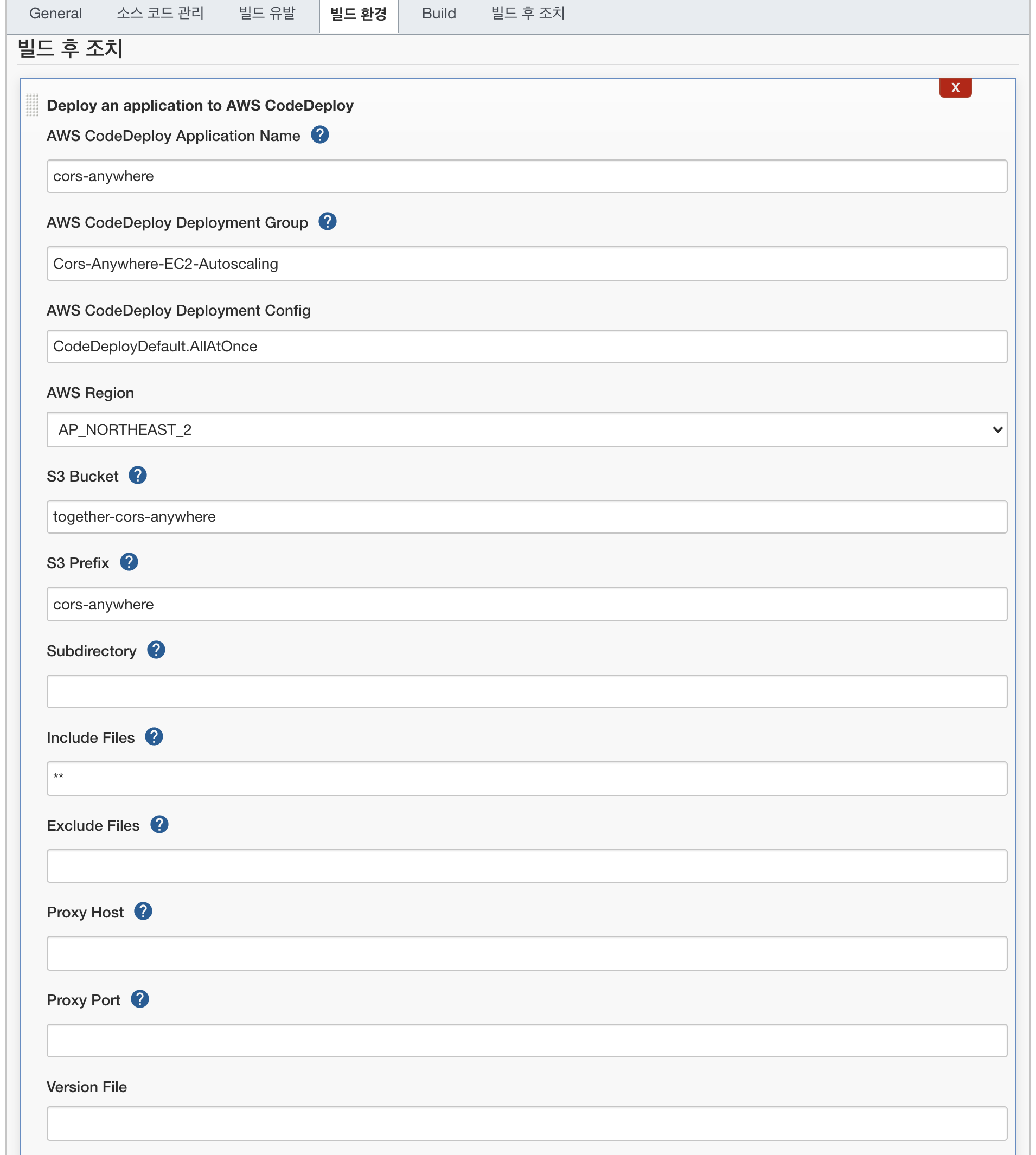Show help for Proxy Host

(x=143, y=912)
